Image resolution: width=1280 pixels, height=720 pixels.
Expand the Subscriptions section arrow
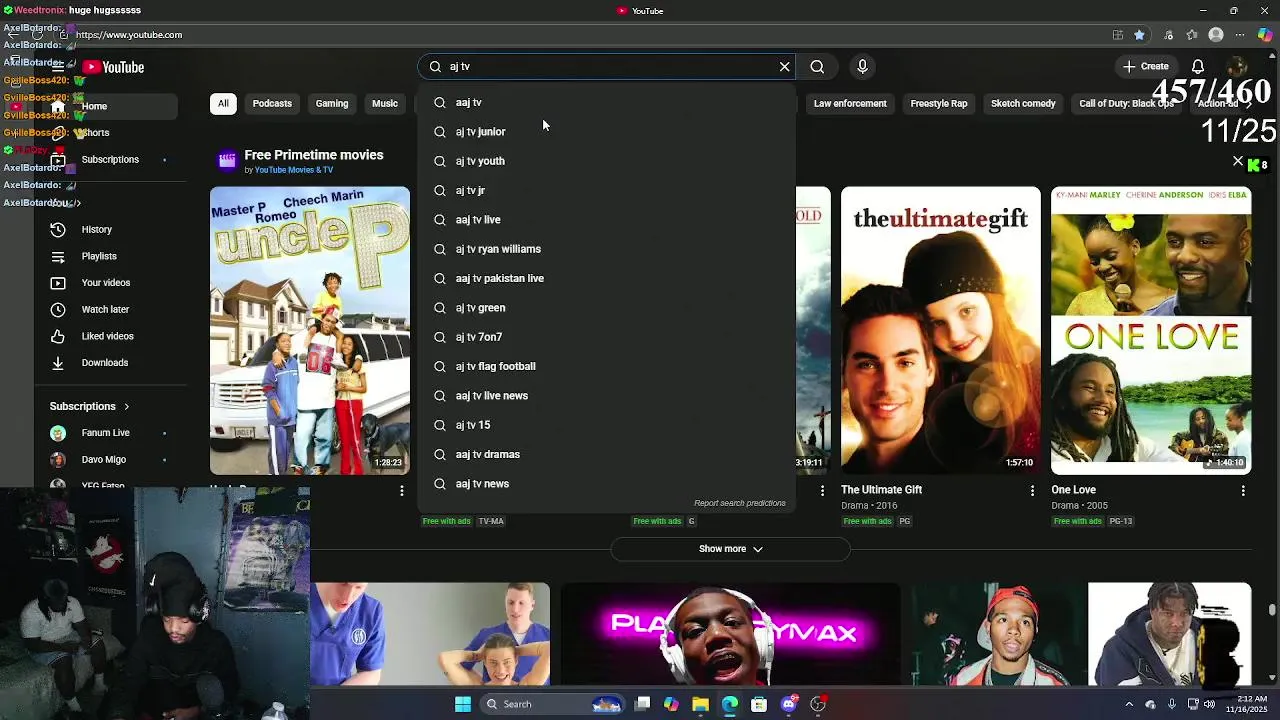(127, 407)
